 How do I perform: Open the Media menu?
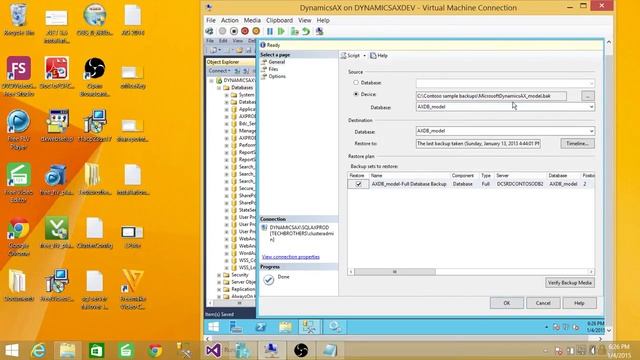click(x=252, y=20)
